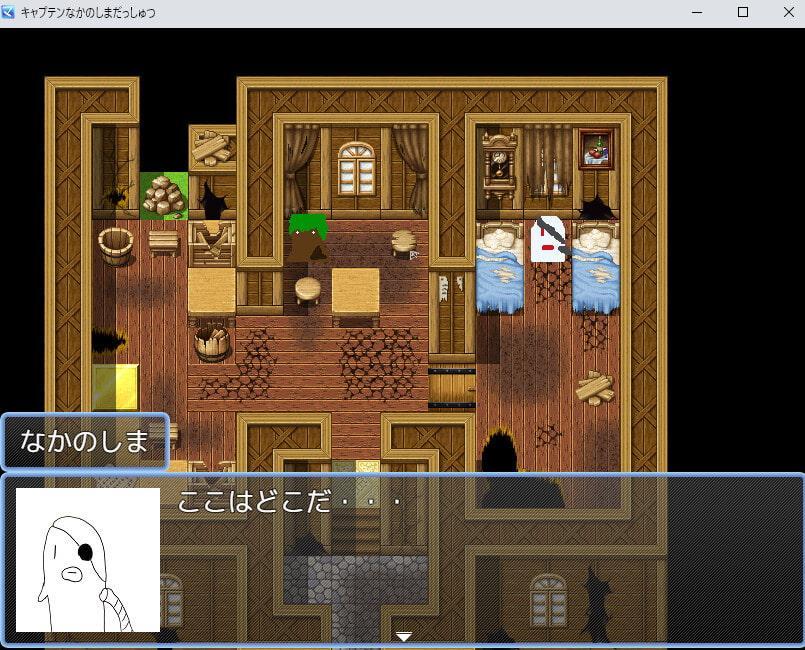Maximize the game window
Image resolution: width=805 pixels, height=650 pixels.
742,13
